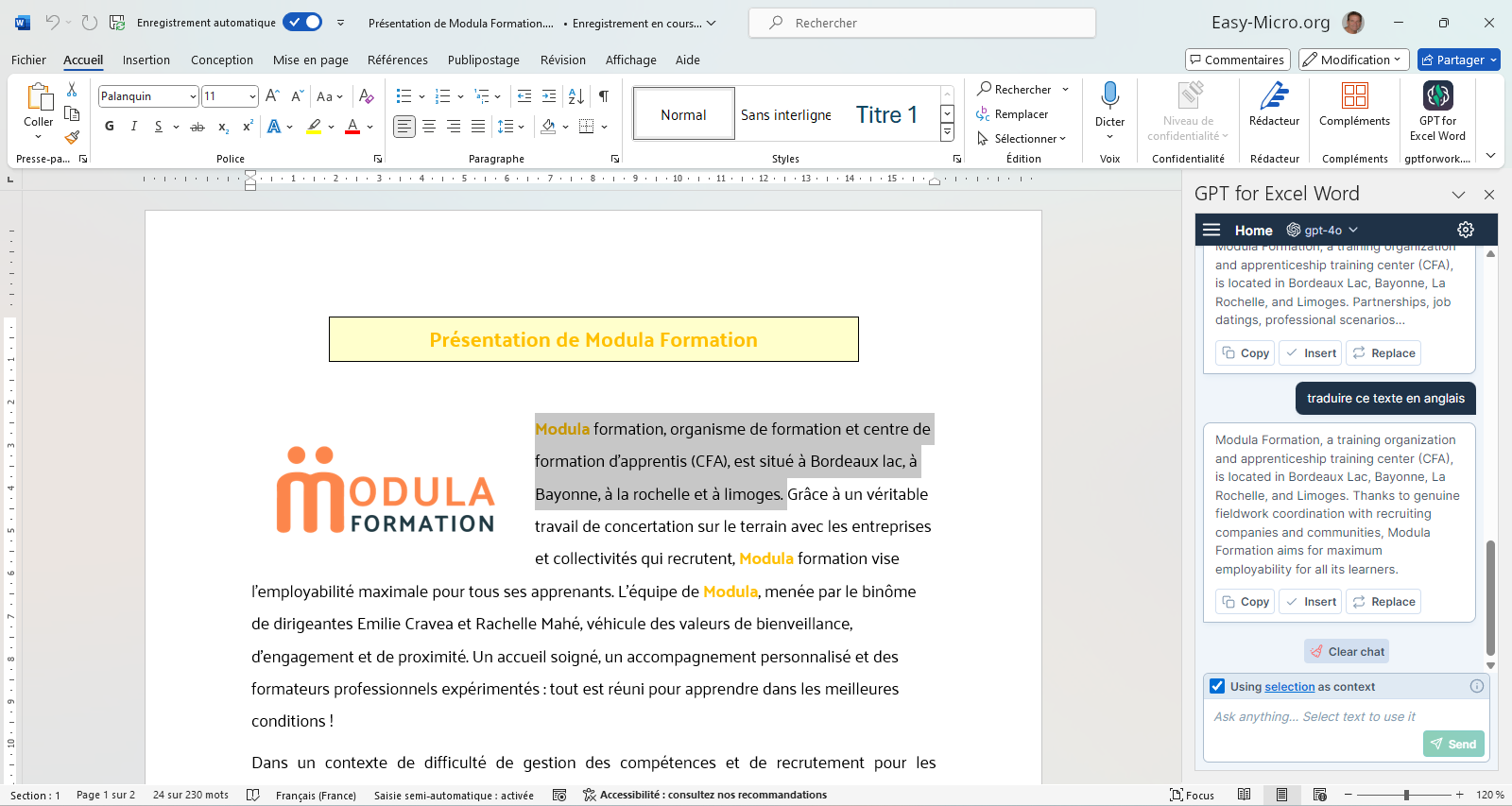Click the redo arrow in title bar

tap(90, 23)
